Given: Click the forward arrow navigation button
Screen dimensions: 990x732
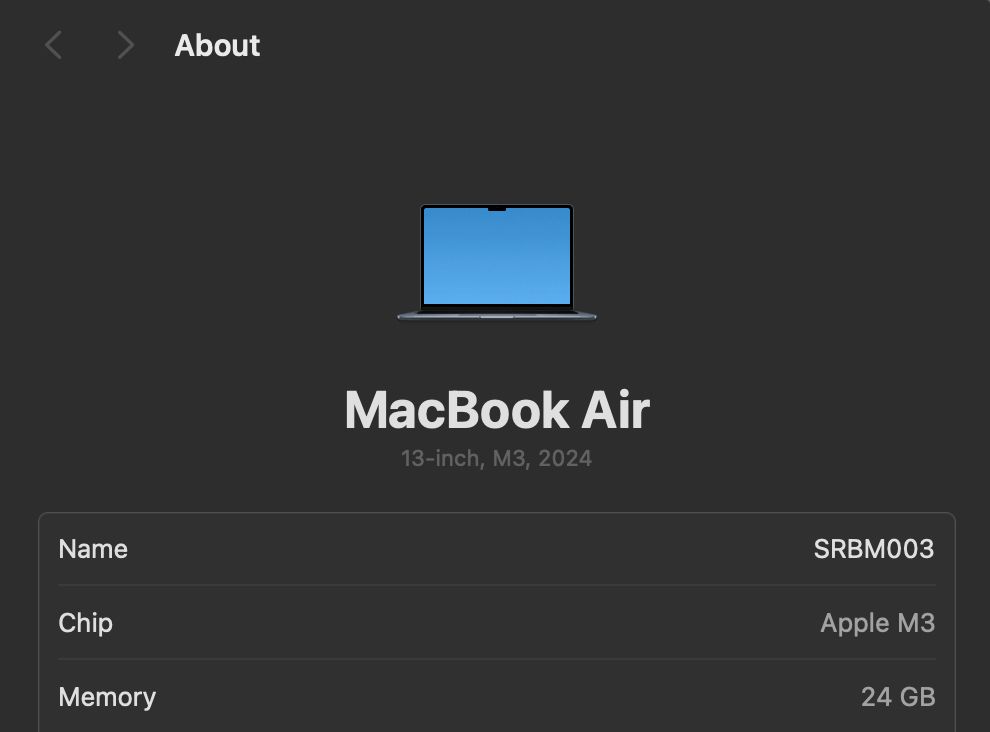Looking at the screenshot, I should tap(126, 45).
